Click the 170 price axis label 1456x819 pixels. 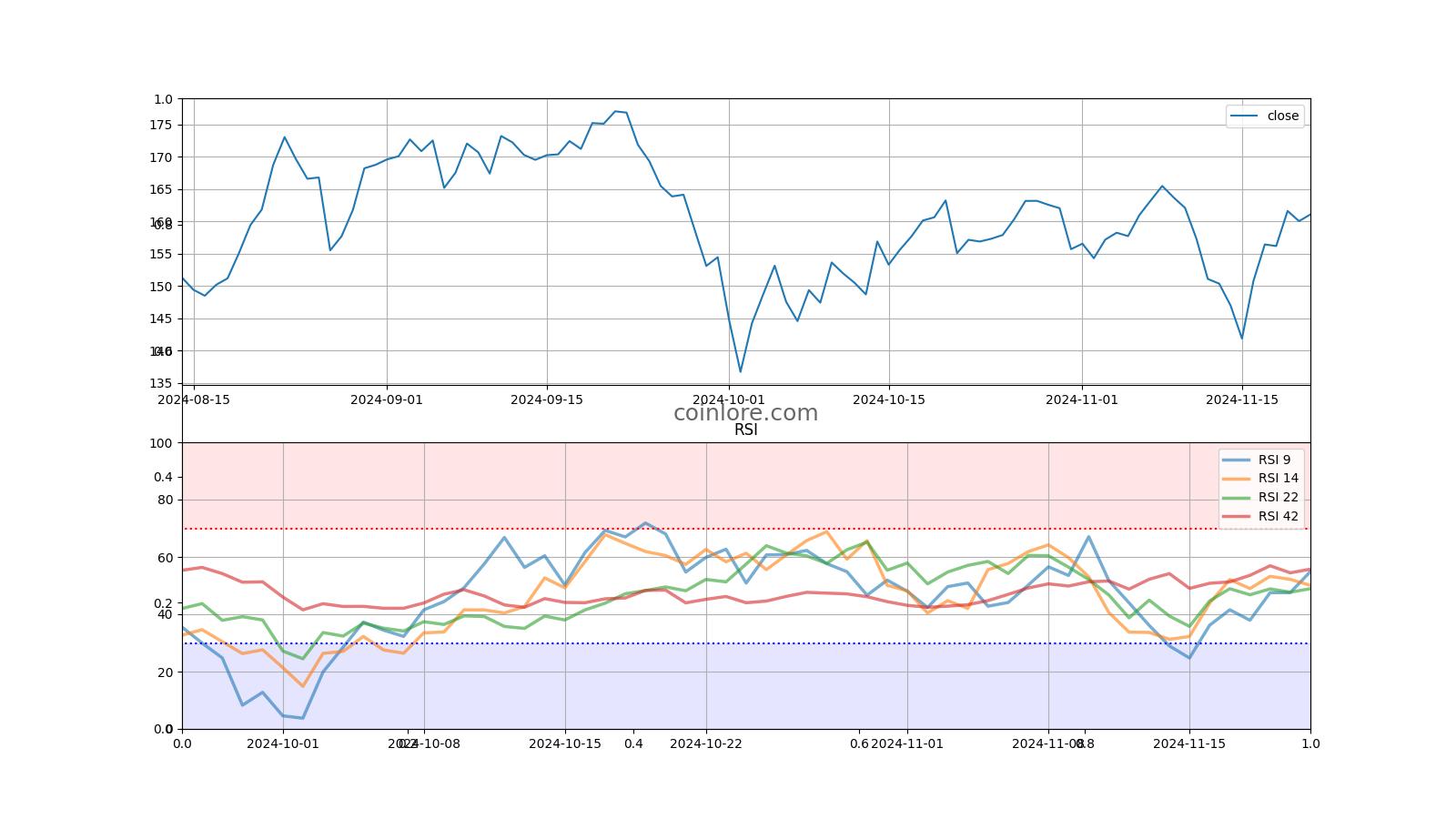pyautogui.click(x=161, y=157)
